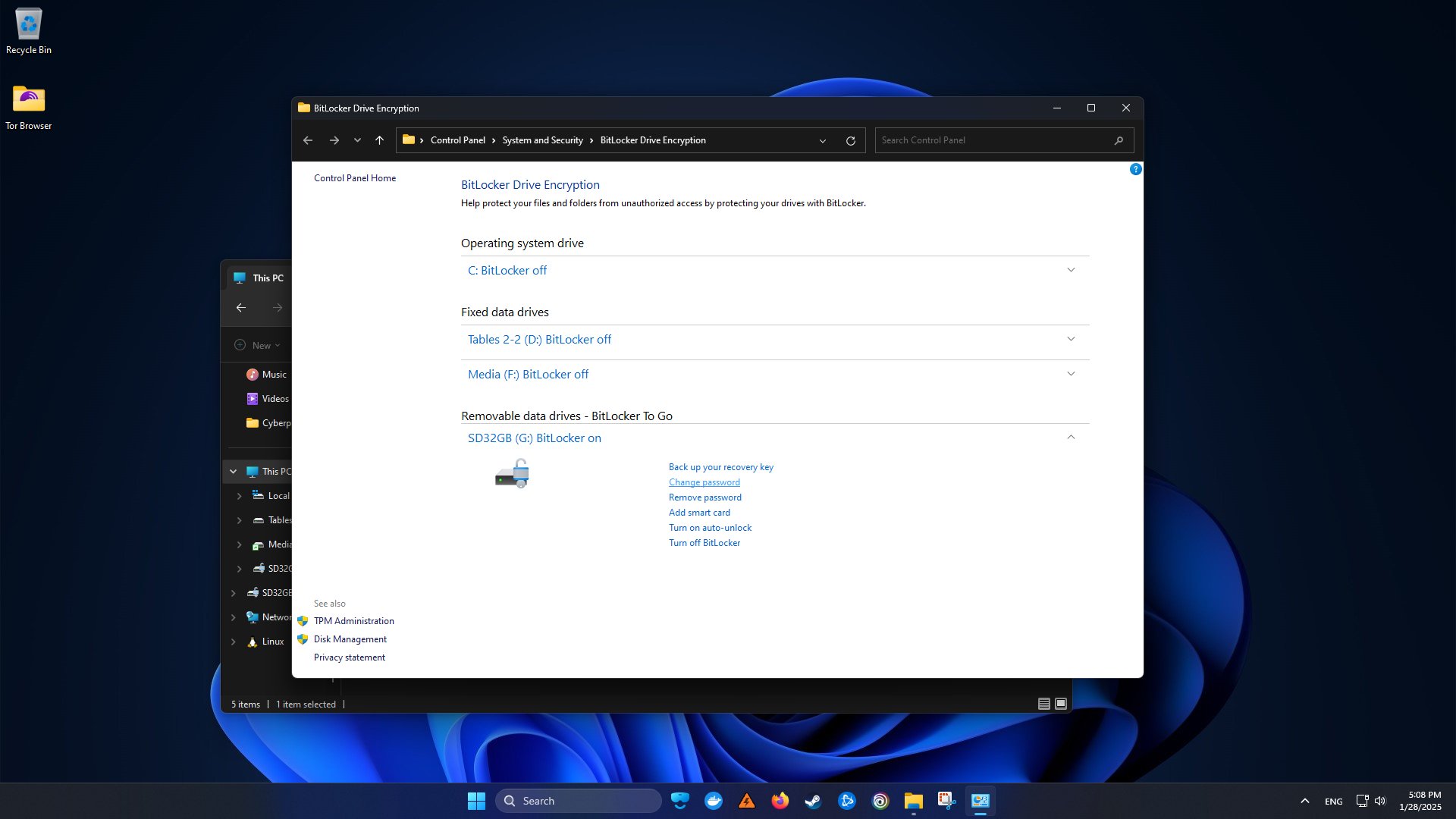Select Music in File Explorer sidebar
Viewport: 1456px width, 819px height.
(x=267, y=375)
